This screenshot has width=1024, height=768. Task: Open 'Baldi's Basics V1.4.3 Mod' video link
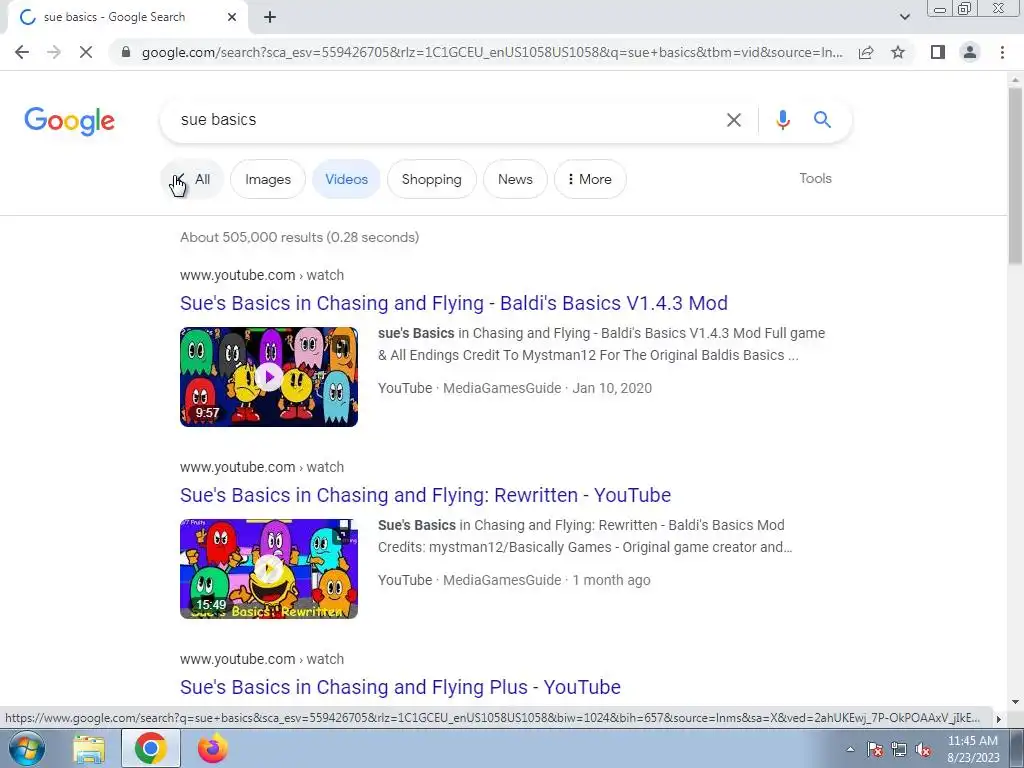coord(454,303)
